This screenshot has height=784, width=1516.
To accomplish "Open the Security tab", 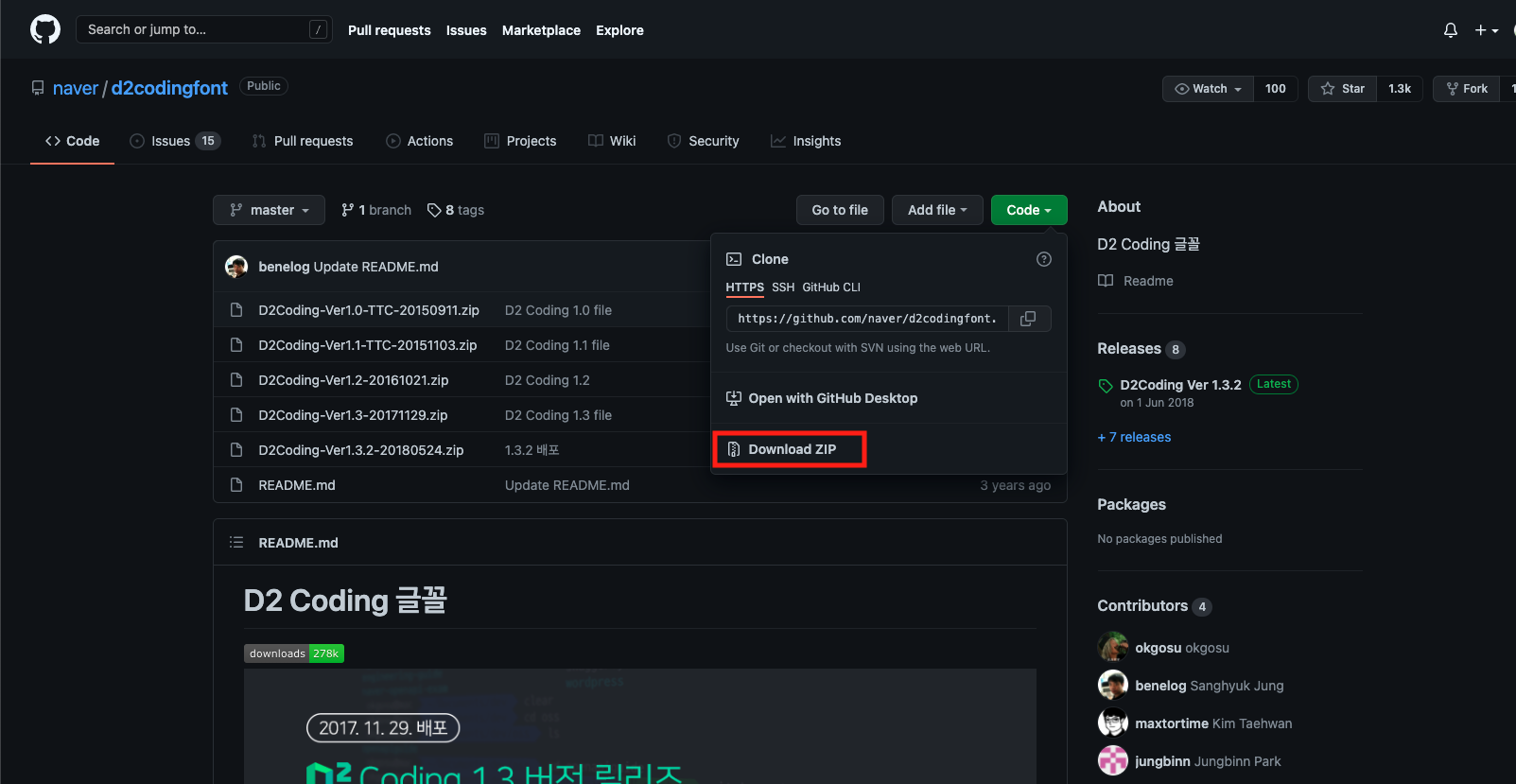I will tap(703, 141).
